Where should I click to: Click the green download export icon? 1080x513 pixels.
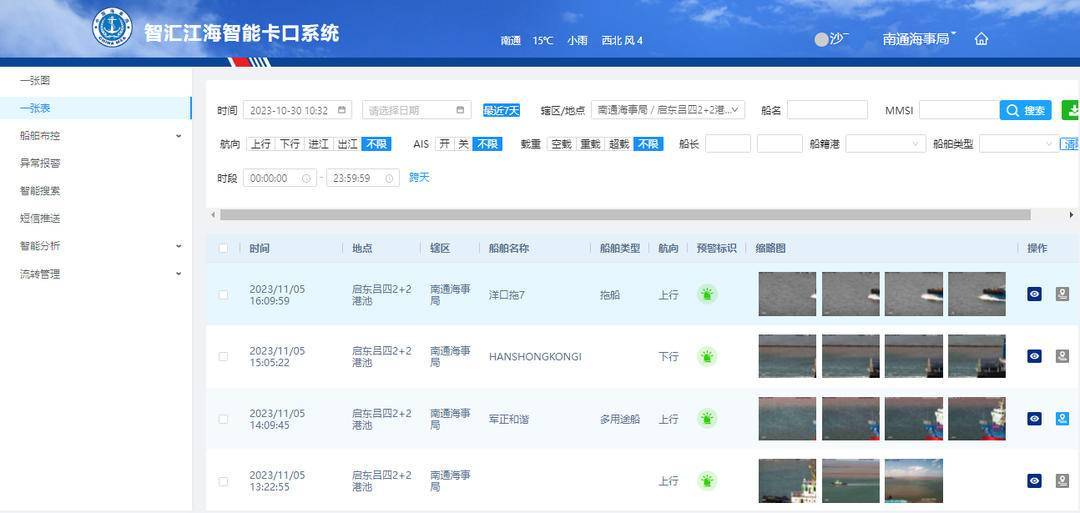1071,110
